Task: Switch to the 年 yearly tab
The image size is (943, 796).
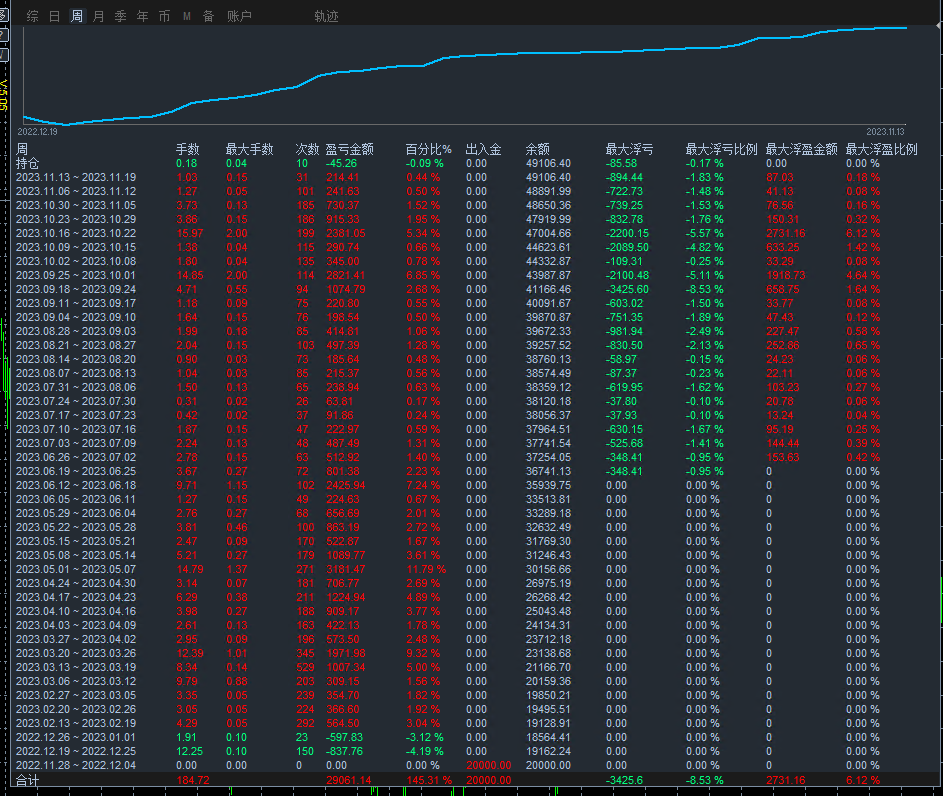Action: (142, 17)
